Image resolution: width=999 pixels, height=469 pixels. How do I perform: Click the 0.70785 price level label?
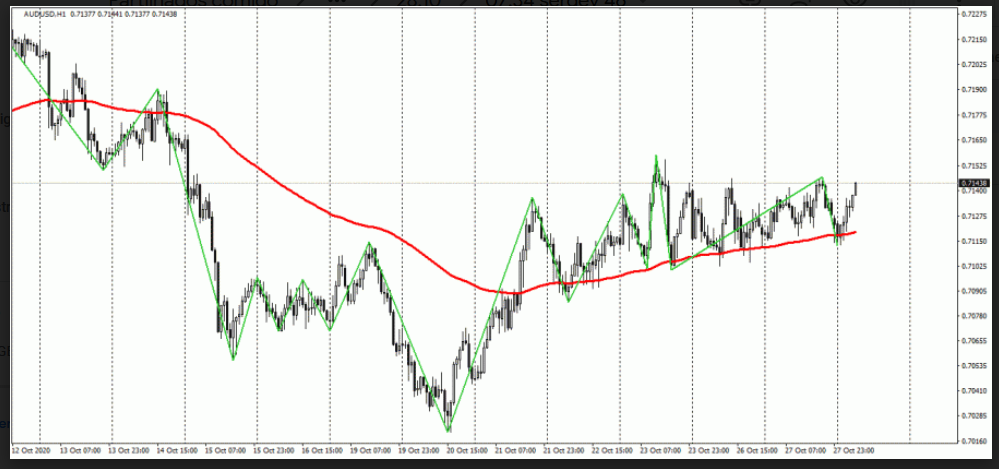972,316
